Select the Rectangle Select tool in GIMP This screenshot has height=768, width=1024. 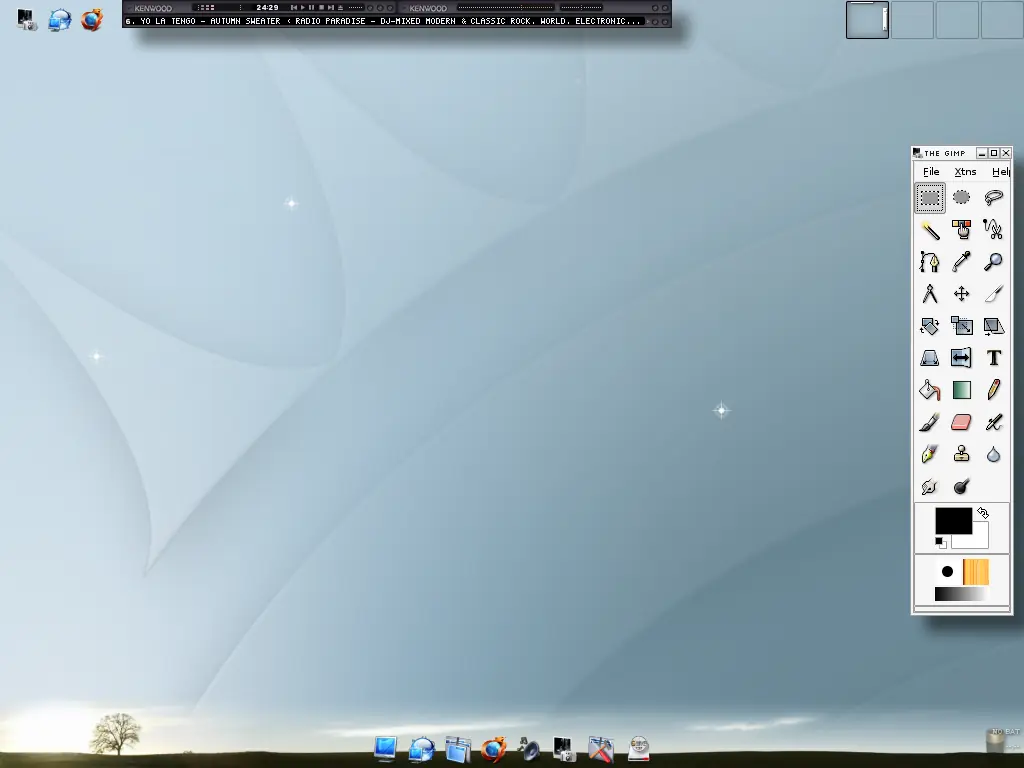(929, 198)
